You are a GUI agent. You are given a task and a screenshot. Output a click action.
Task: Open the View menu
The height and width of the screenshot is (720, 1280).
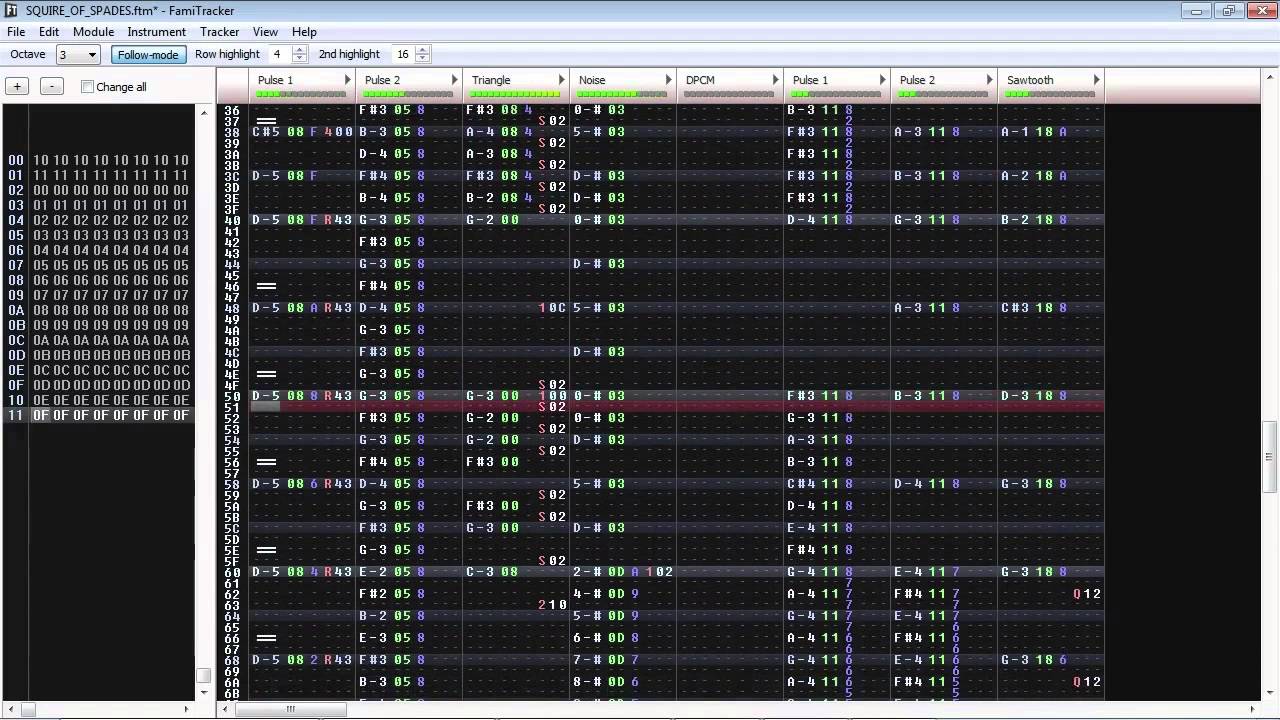[x=265, y=32]
